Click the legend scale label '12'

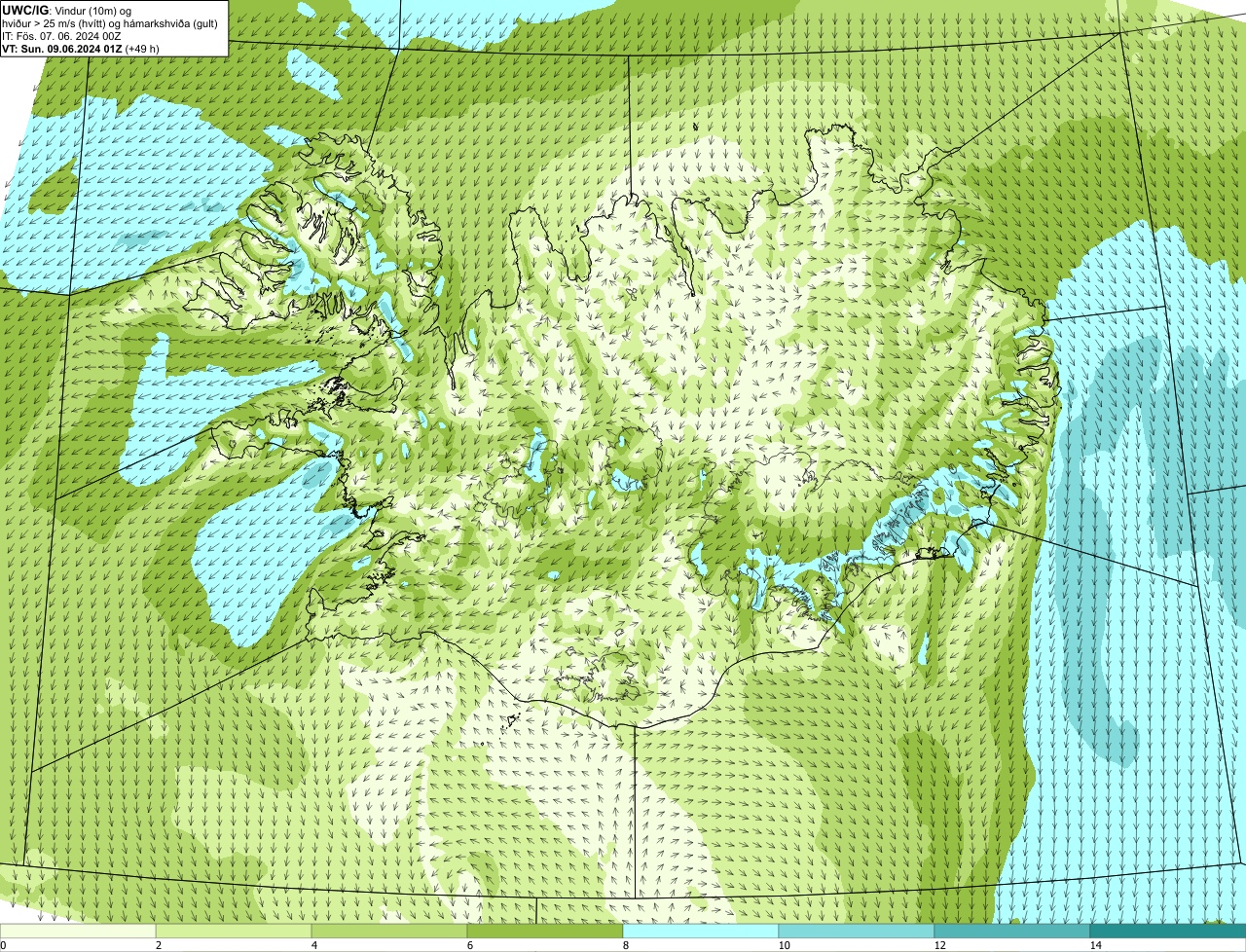click(939, 945)
